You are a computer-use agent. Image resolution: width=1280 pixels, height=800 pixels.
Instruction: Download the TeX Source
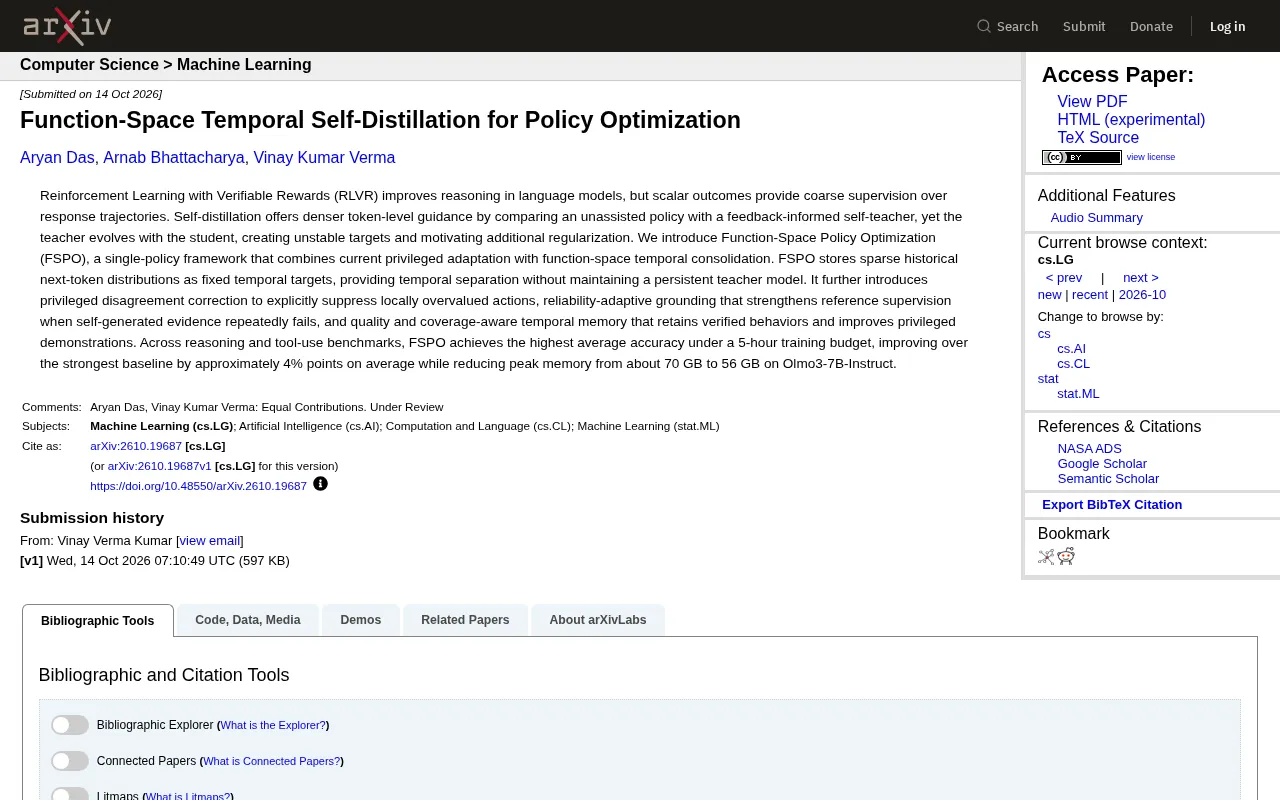(x=1098, y=138)
